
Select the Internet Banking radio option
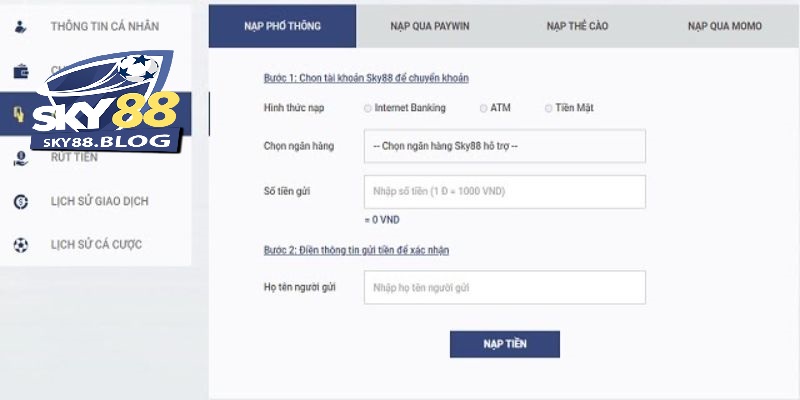coord(369,108)
